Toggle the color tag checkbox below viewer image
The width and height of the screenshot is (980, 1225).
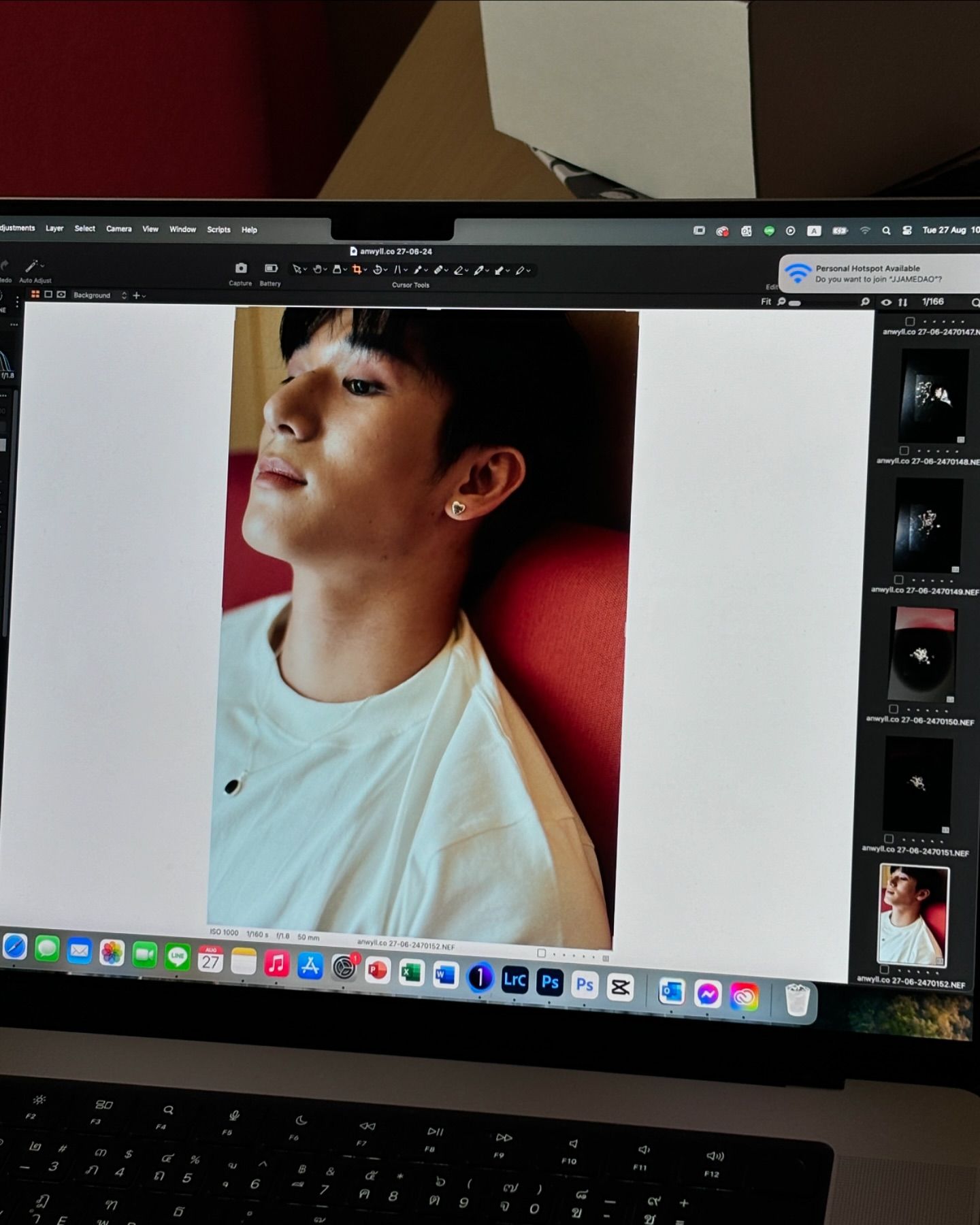(542, 953)
